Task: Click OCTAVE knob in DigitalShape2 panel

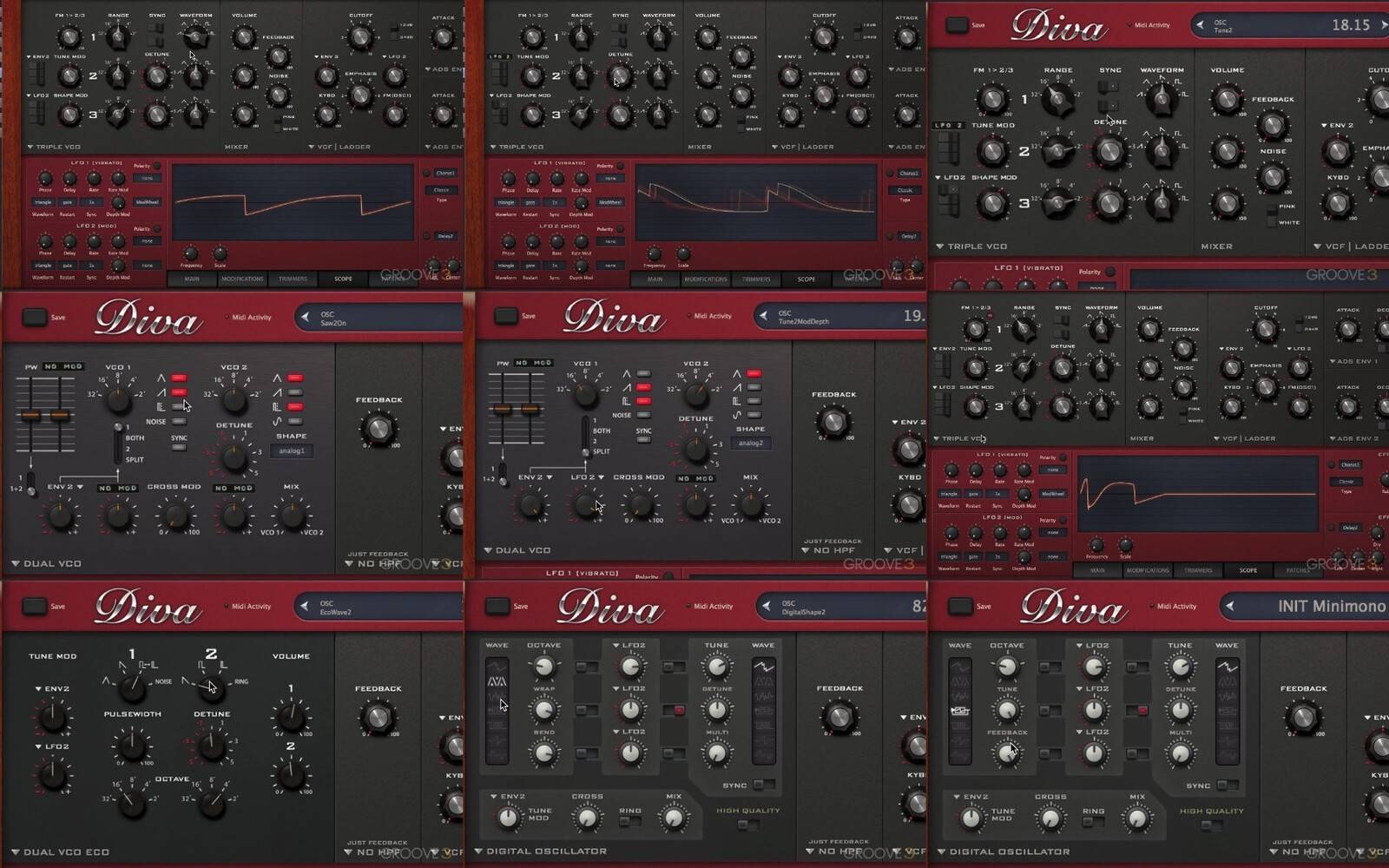Action: (x=543, y=667)
